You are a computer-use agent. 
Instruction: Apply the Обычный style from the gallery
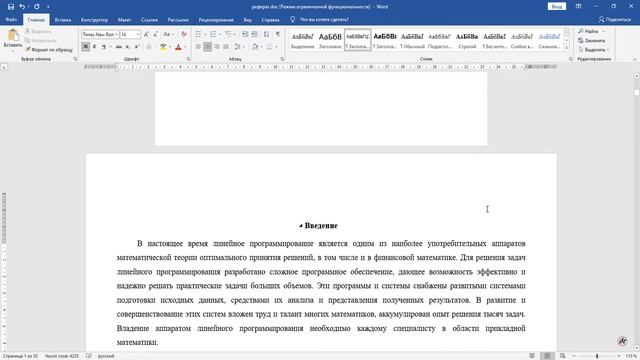pyautogui.click(x=412, y=40)
